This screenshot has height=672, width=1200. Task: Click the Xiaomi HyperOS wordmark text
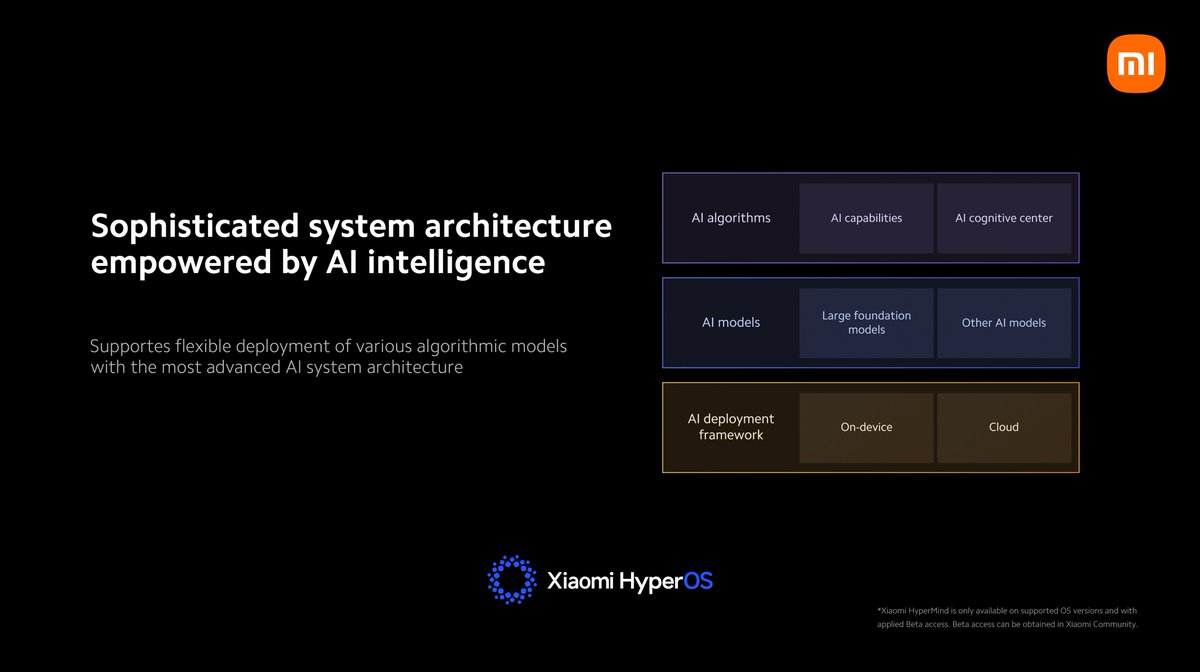pyautogui.click(x=630, y=581)
